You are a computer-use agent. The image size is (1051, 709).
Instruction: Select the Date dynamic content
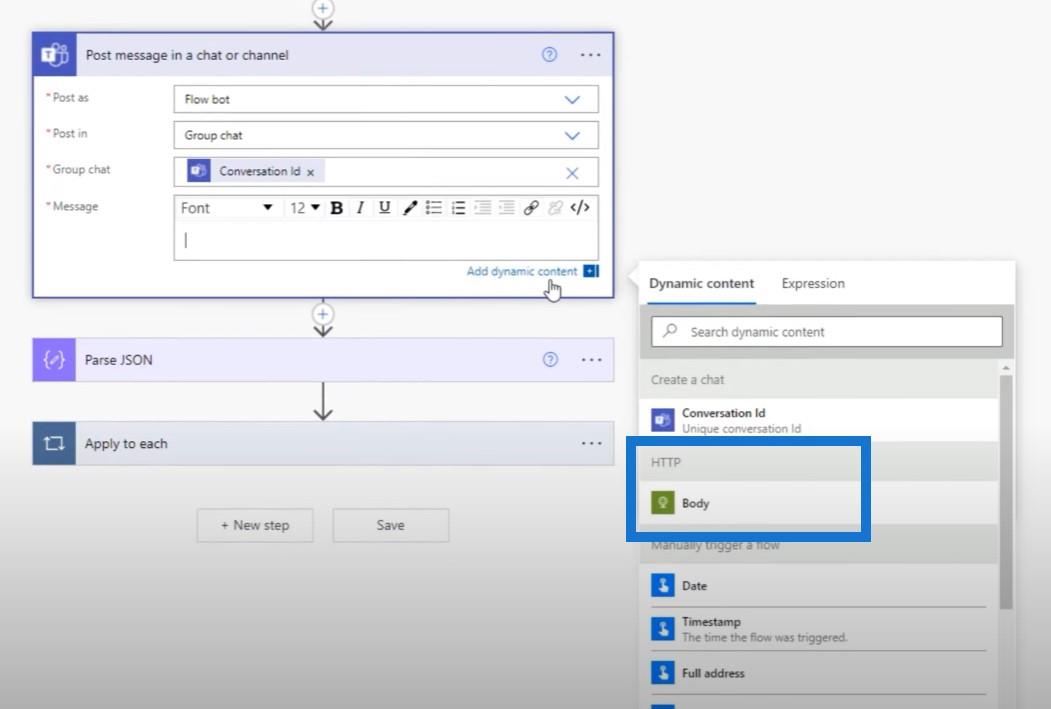click(x=818, y=586)
